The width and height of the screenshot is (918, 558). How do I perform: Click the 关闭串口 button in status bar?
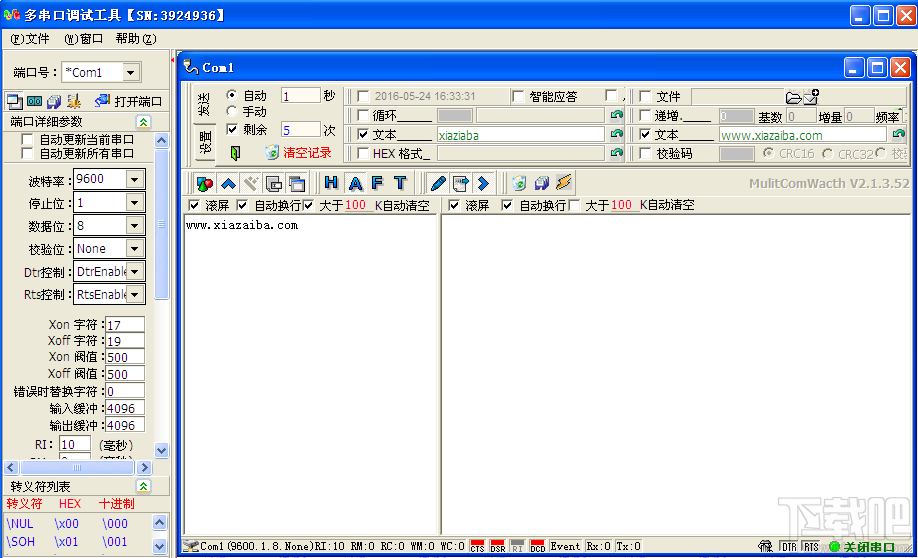(862, 547)
